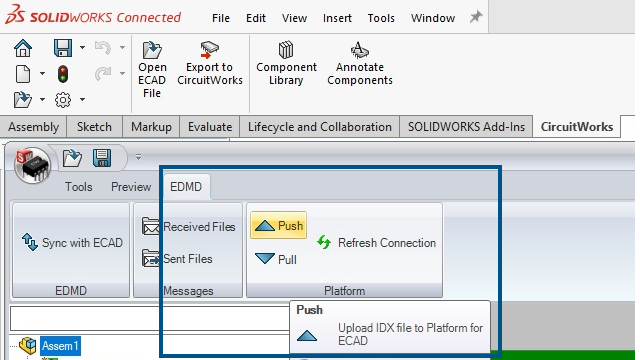Switch to the SOLIDWORKS Add-Ins tab

(x=466, y=127)
